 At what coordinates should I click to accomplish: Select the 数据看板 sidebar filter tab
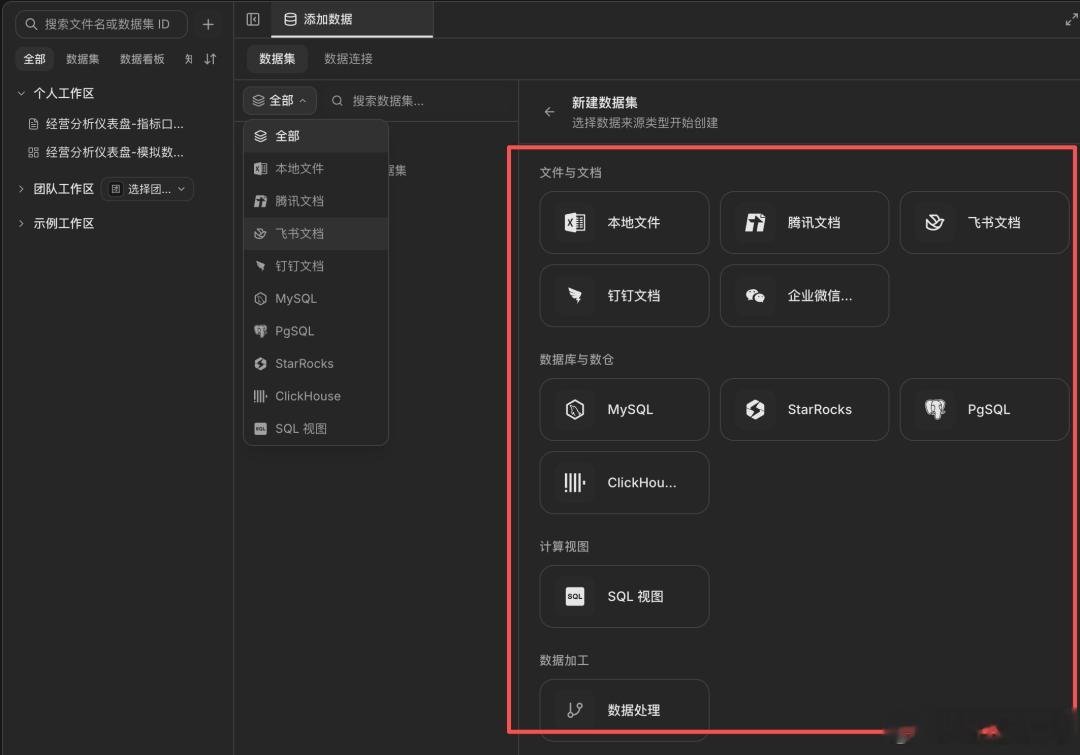(x=142, y=59)
